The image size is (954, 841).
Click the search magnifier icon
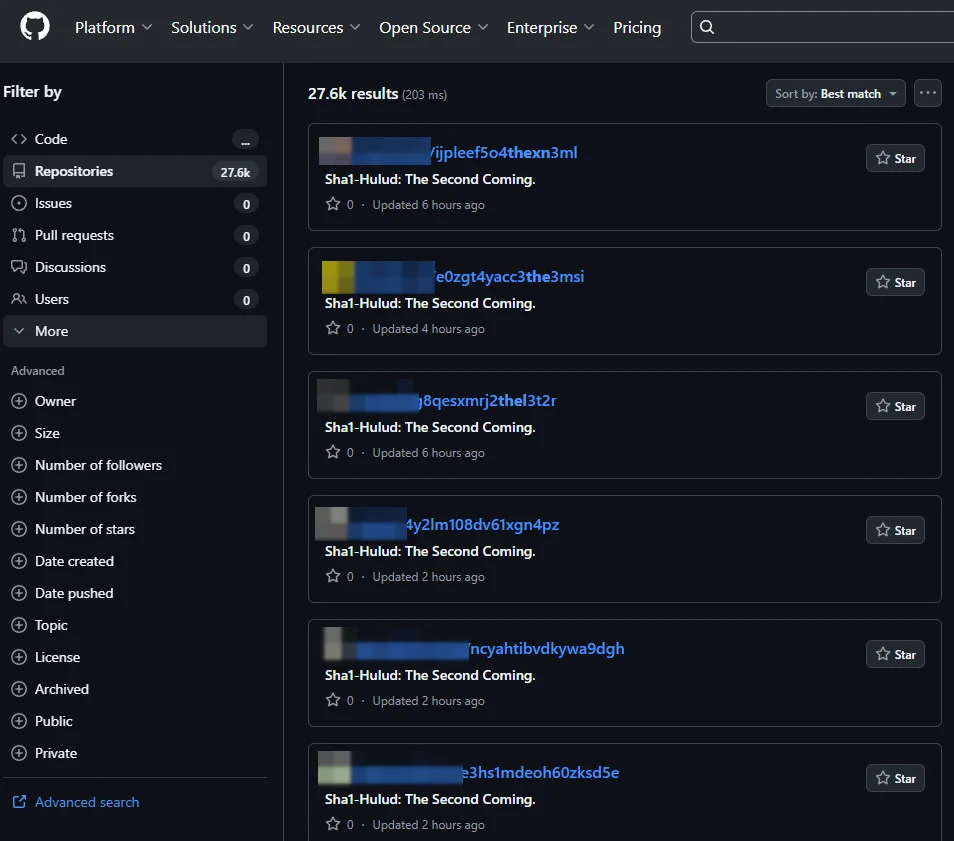pos(707,27)
